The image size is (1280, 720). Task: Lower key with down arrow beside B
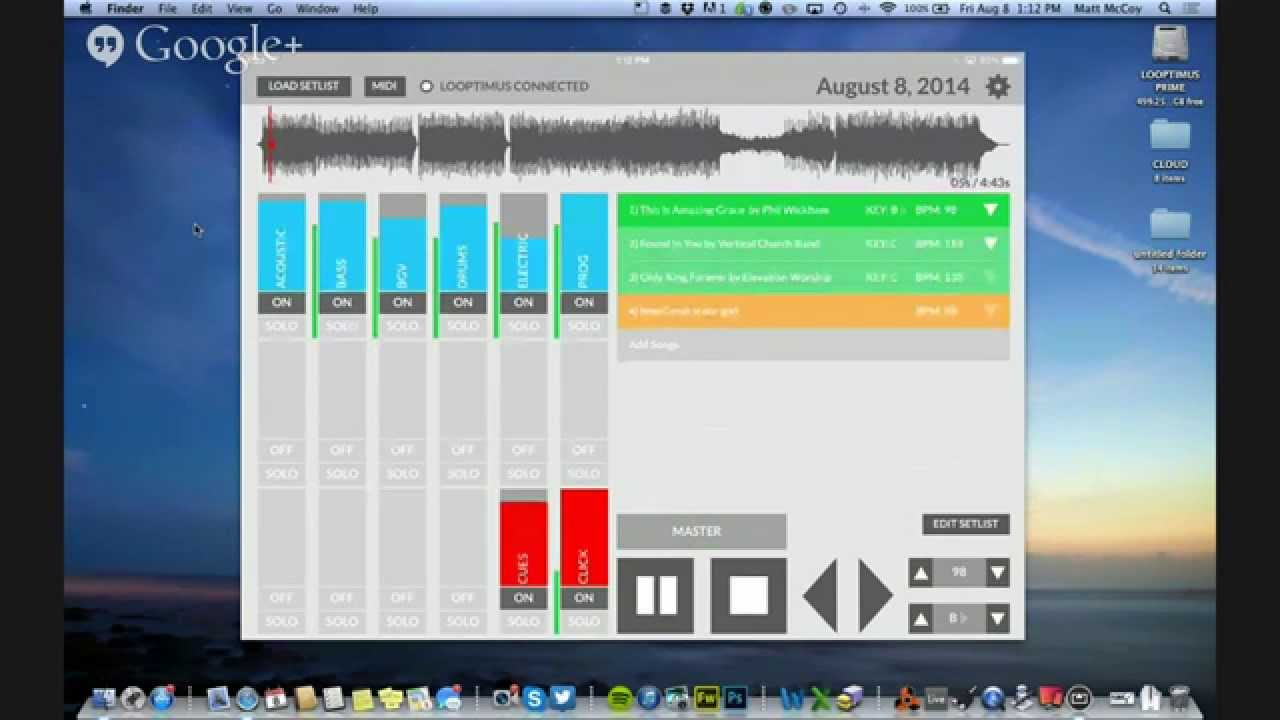[997, 619]
